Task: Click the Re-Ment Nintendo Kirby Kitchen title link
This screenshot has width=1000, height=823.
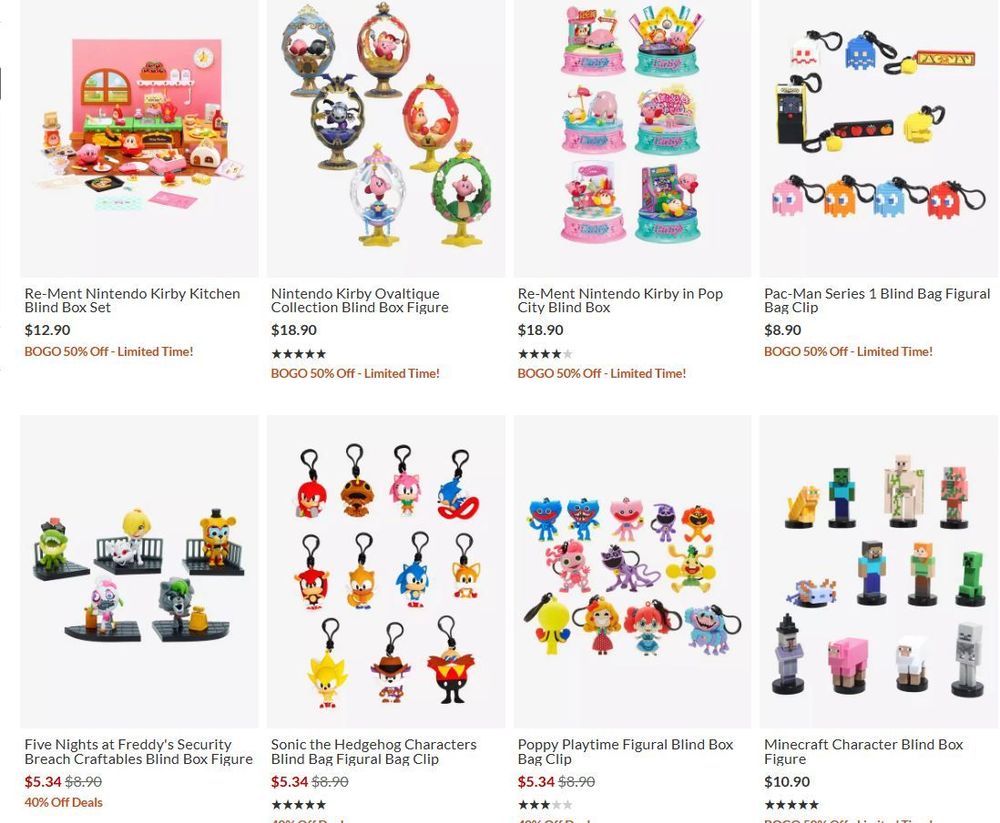Action: tap(132, 300)
